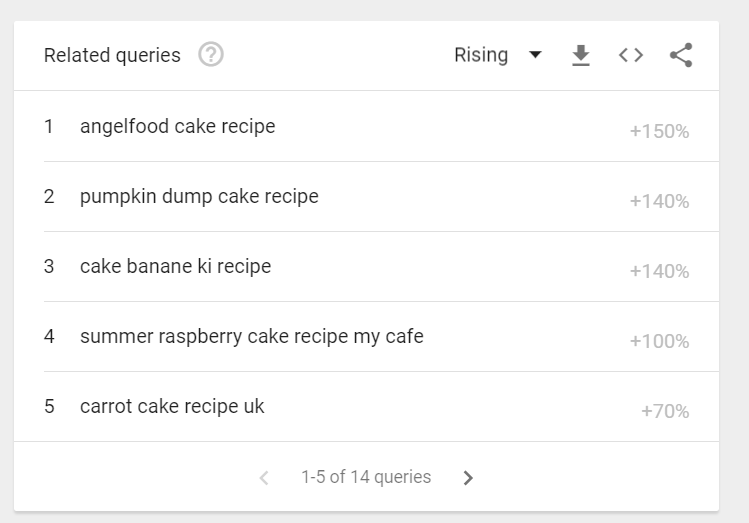Open 'cake banane ki recipe' query
The image size is (749, 523).
pyautogui.click(x=175, y=266)
